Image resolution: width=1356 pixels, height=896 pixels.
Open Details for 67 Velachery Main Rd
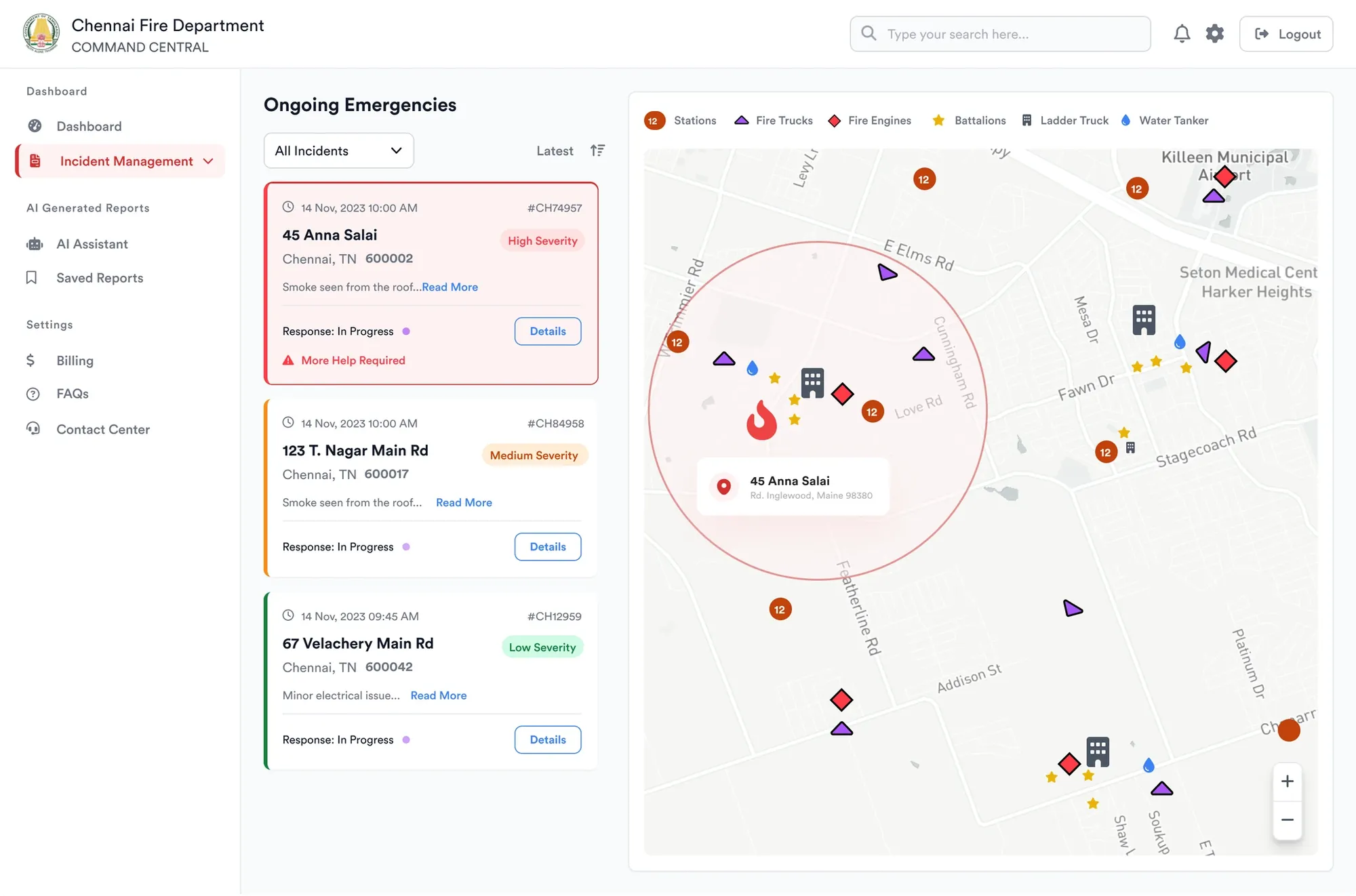[x=547, y=739]
